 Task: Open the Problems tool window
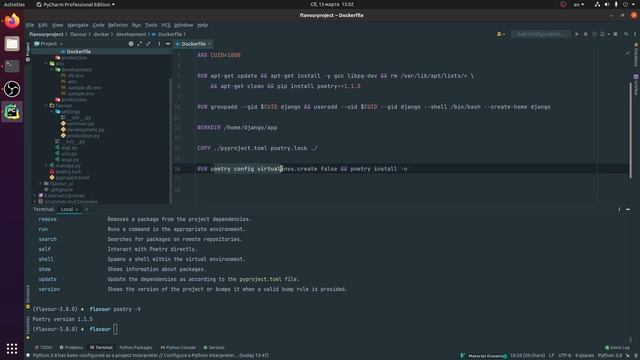71,348
